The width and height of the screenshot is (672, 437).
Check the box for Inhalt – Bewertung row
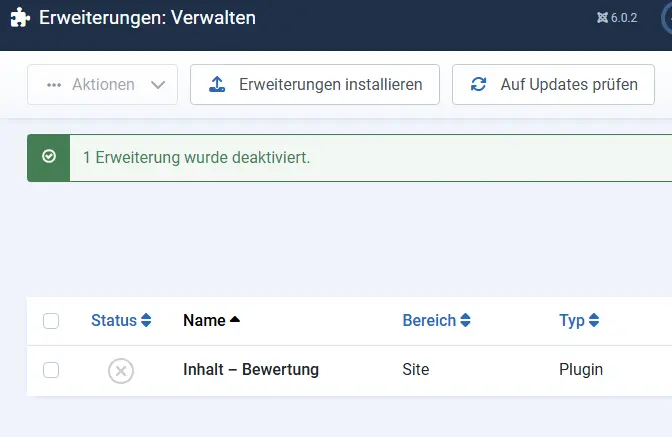51,370
